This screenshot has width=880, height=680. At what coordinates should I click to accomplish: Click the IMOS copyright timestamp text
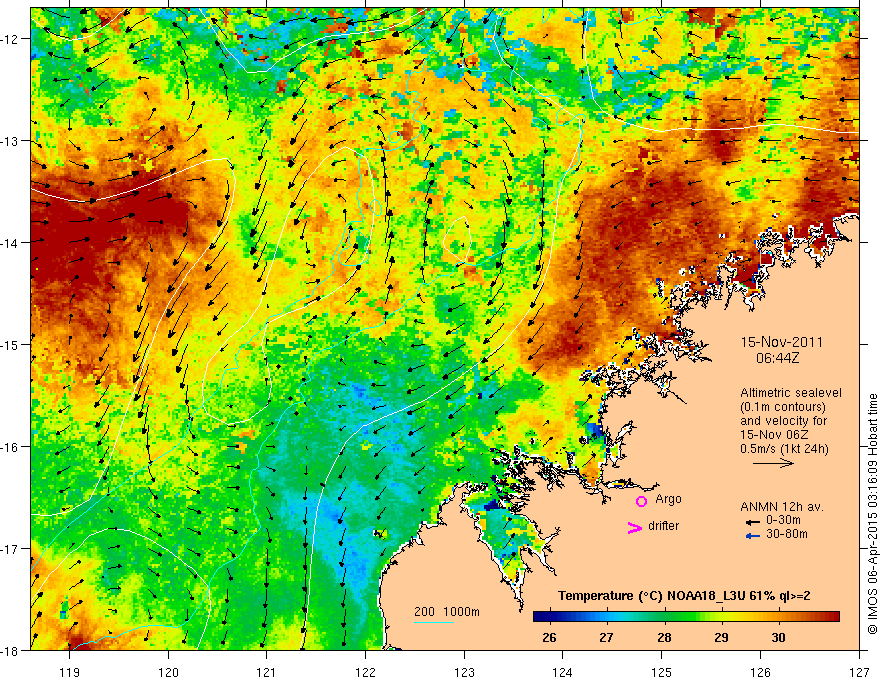coord(872,514)
